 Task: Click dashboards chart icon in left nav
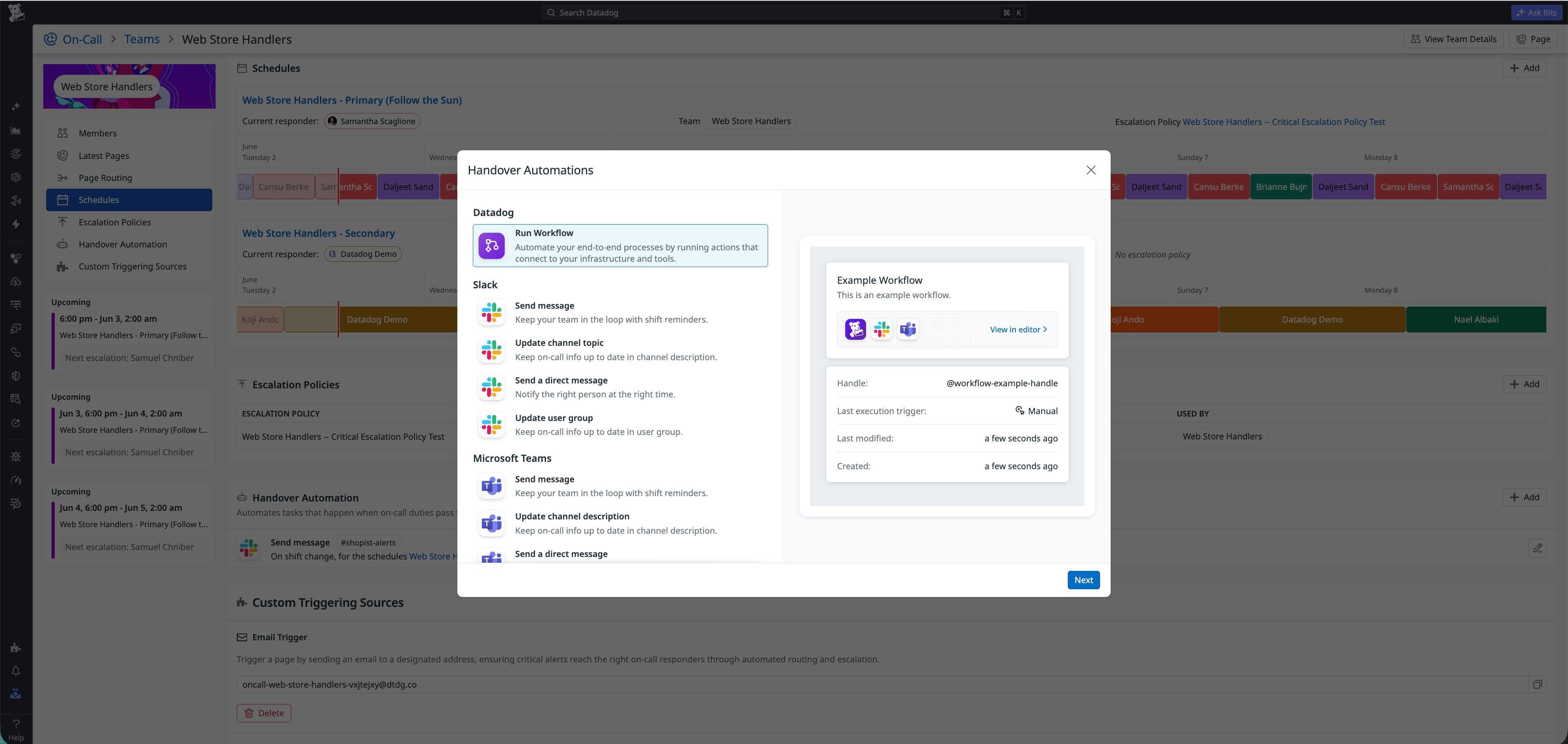pyautogui.click(x=16, y=130)
